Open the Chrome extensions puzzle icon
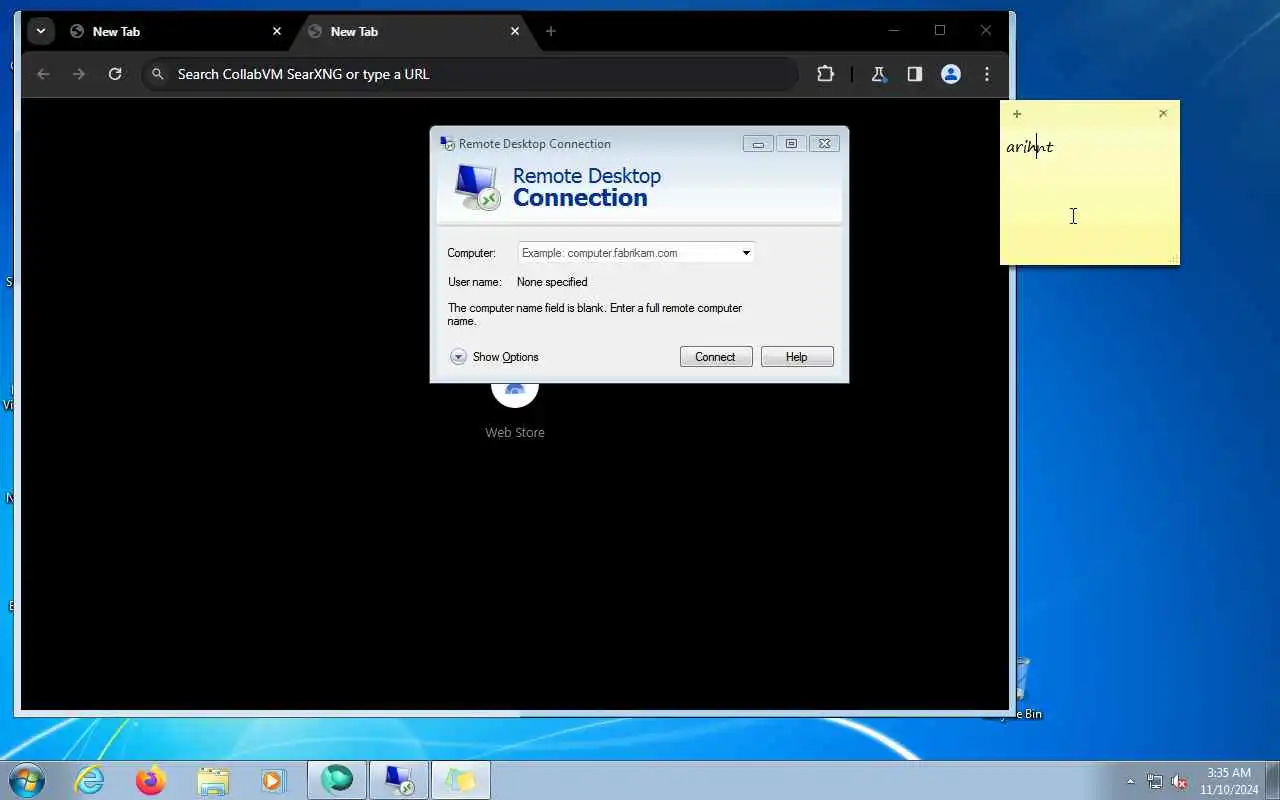The height and width of the screenshot is (800, 1280). pyautogui.click(x=825, y=74)
